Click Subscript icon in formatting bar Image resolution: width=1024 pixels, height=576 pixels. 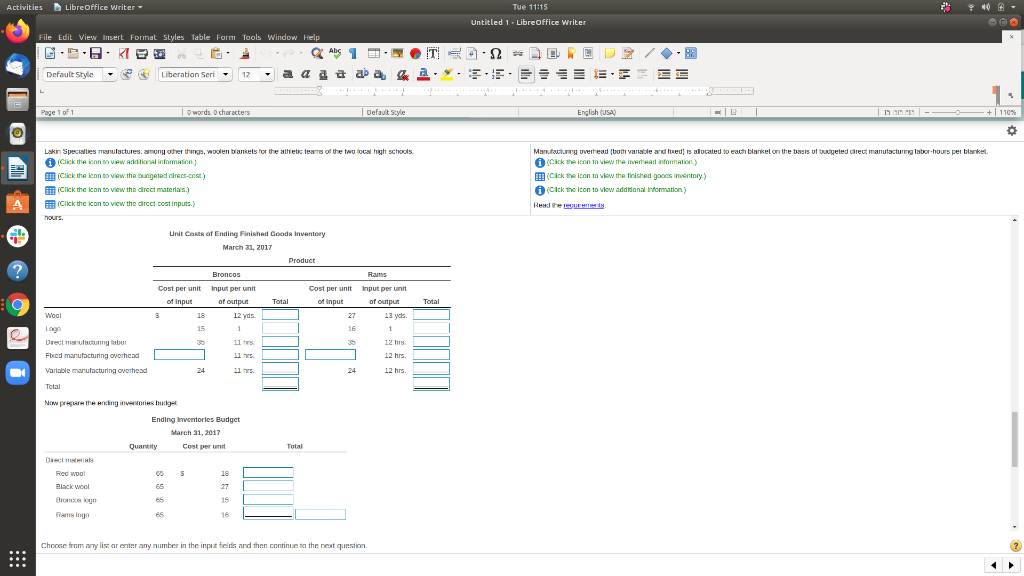(x=380, y=74)
